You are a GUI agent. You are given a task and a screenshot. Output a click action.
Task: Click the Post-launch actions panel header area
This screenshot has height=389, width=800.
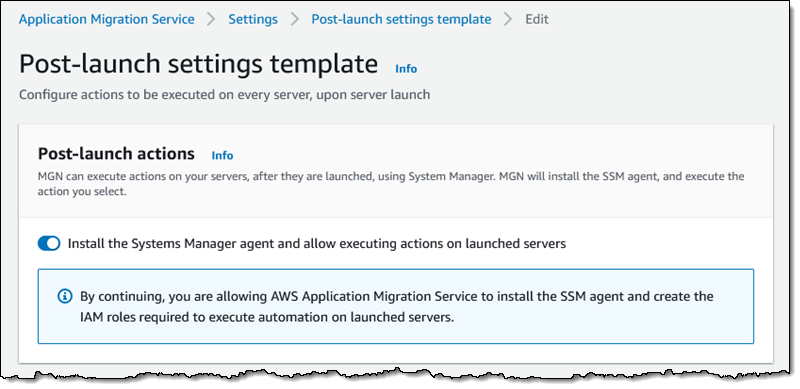pyautogui.click(x=396, y=171)
